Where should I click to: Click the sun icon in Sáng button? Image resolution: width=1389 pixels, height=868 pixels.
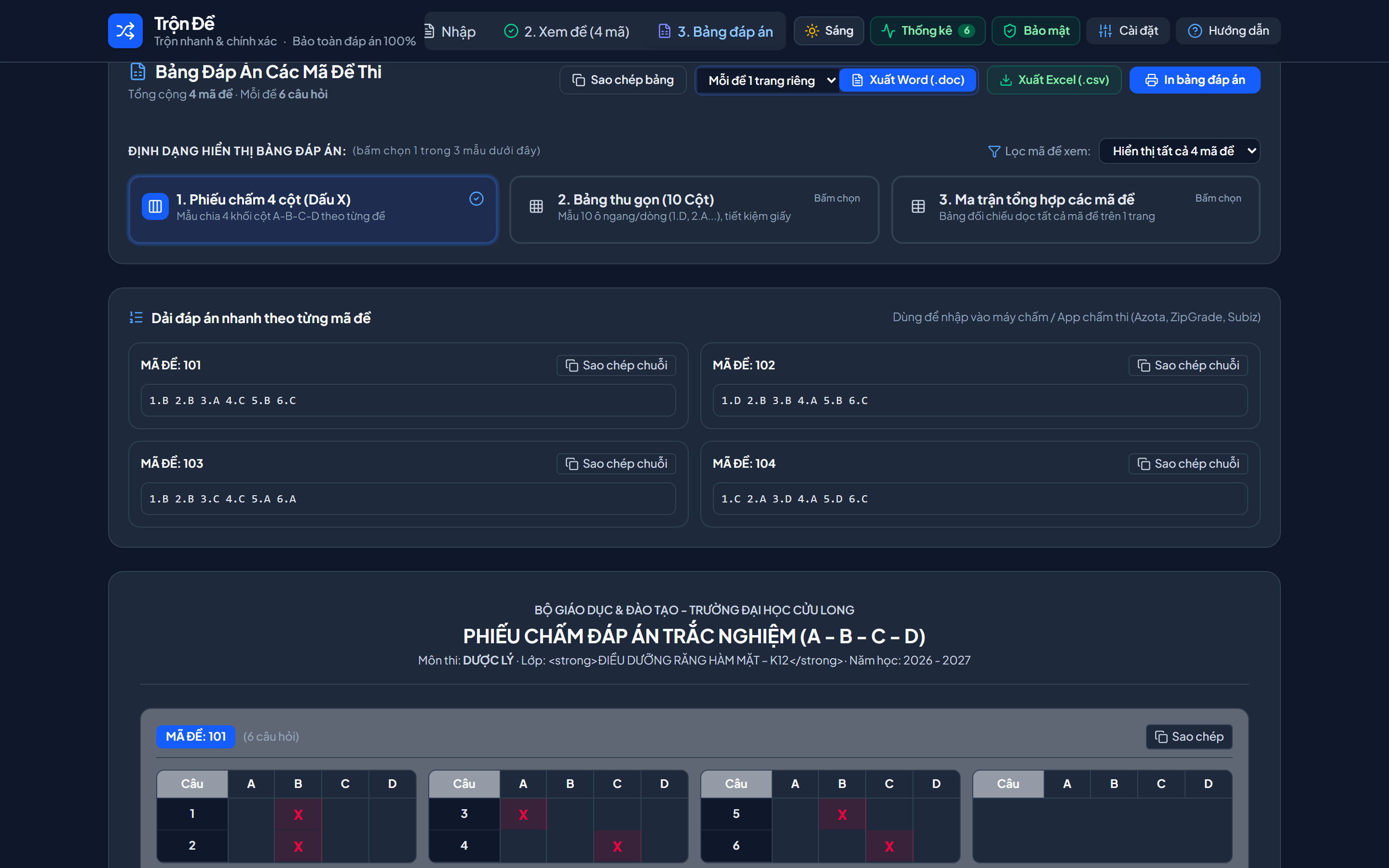pos(812,31)
